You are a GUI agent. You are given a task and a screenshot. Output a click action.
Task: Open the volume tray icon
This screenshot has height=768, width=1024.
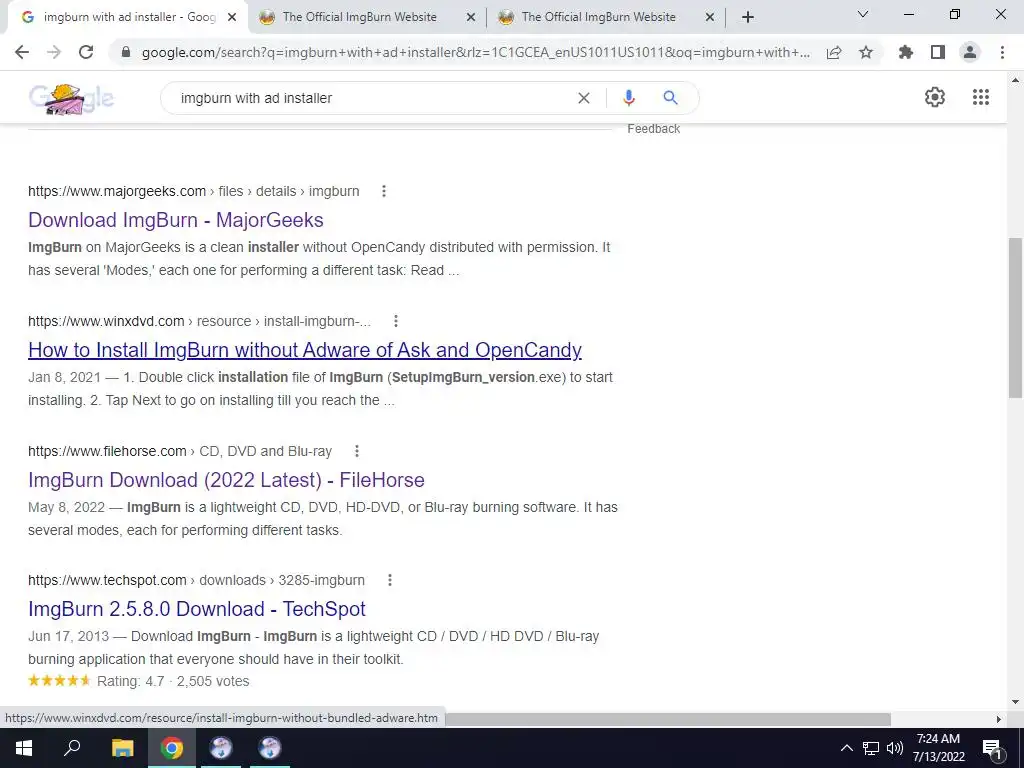pos(895,748)
